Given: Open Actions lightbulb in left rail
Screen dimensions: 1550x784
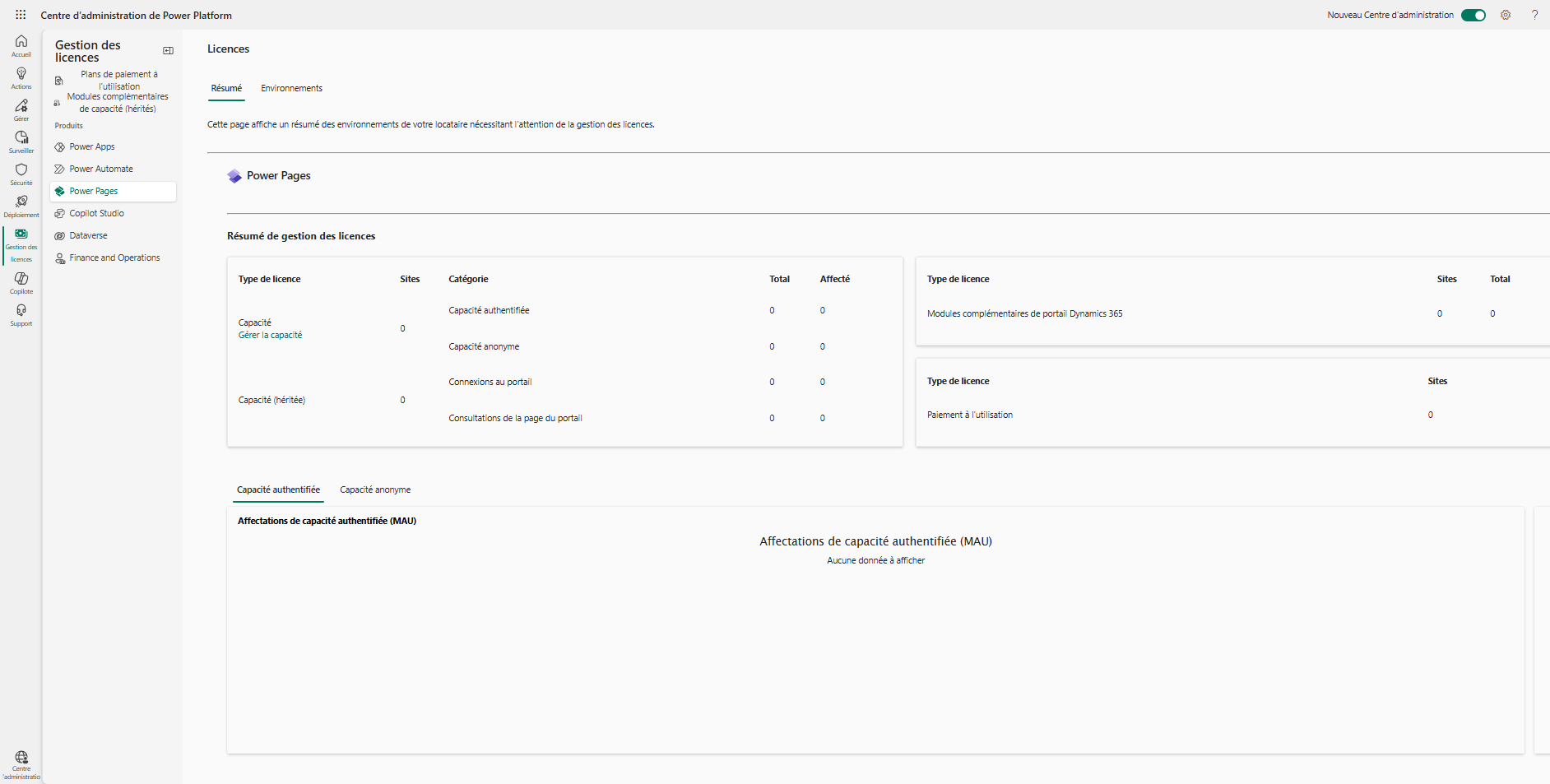Looking at the screenshot, I should [x=21, y=78].
